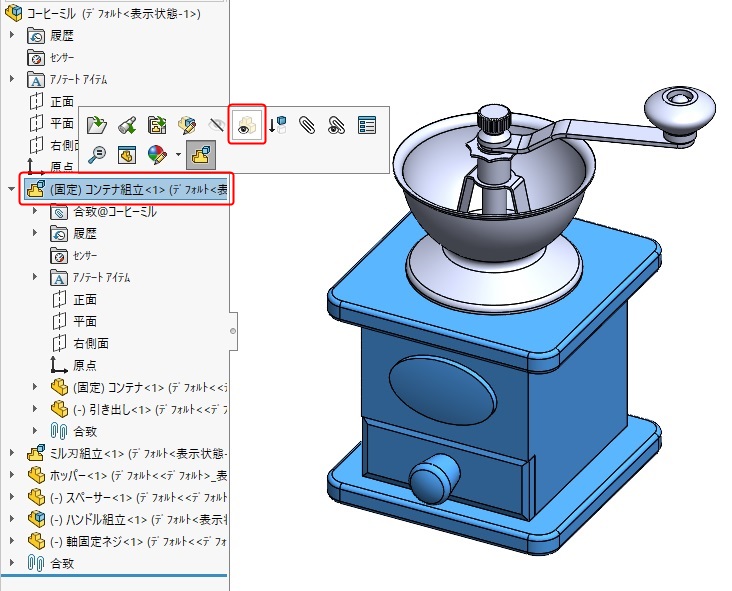Screen dimensions: 732x591
Task: Expand the ホッパー component node
Action: (x=13, y=475)
